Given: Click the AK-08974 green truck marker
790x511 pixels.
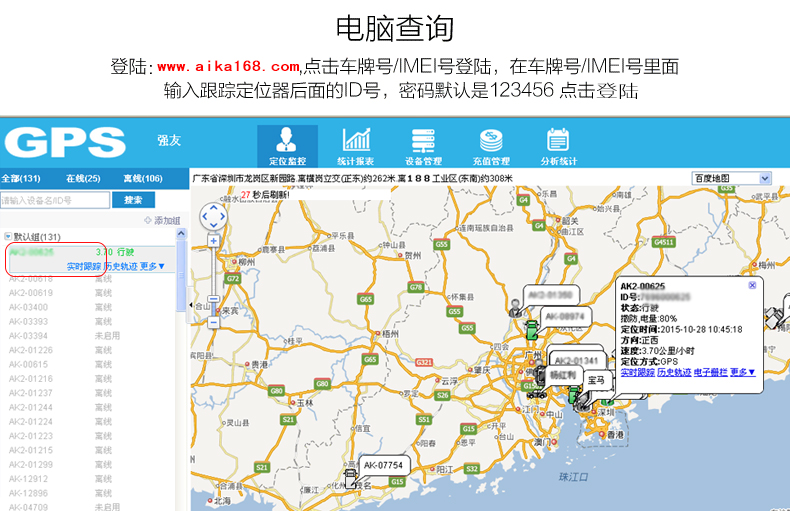Looking at the screenshot, I should click(x=532, y=330).
